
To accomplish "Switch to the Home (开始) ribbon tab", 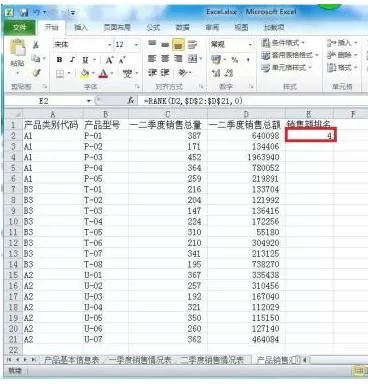I will (52, 27).
